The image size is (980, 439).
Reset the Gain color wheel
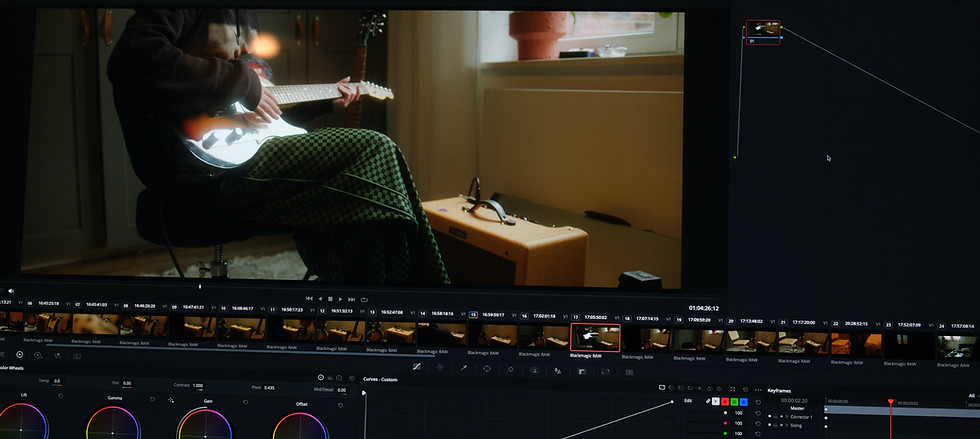[245, 401]
